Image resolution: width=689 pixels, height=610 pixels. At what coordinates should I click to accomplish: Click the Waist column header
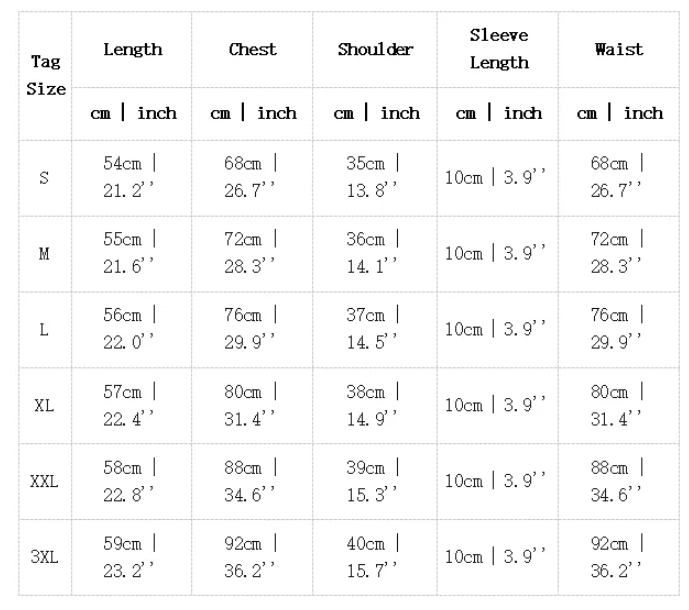619,50
